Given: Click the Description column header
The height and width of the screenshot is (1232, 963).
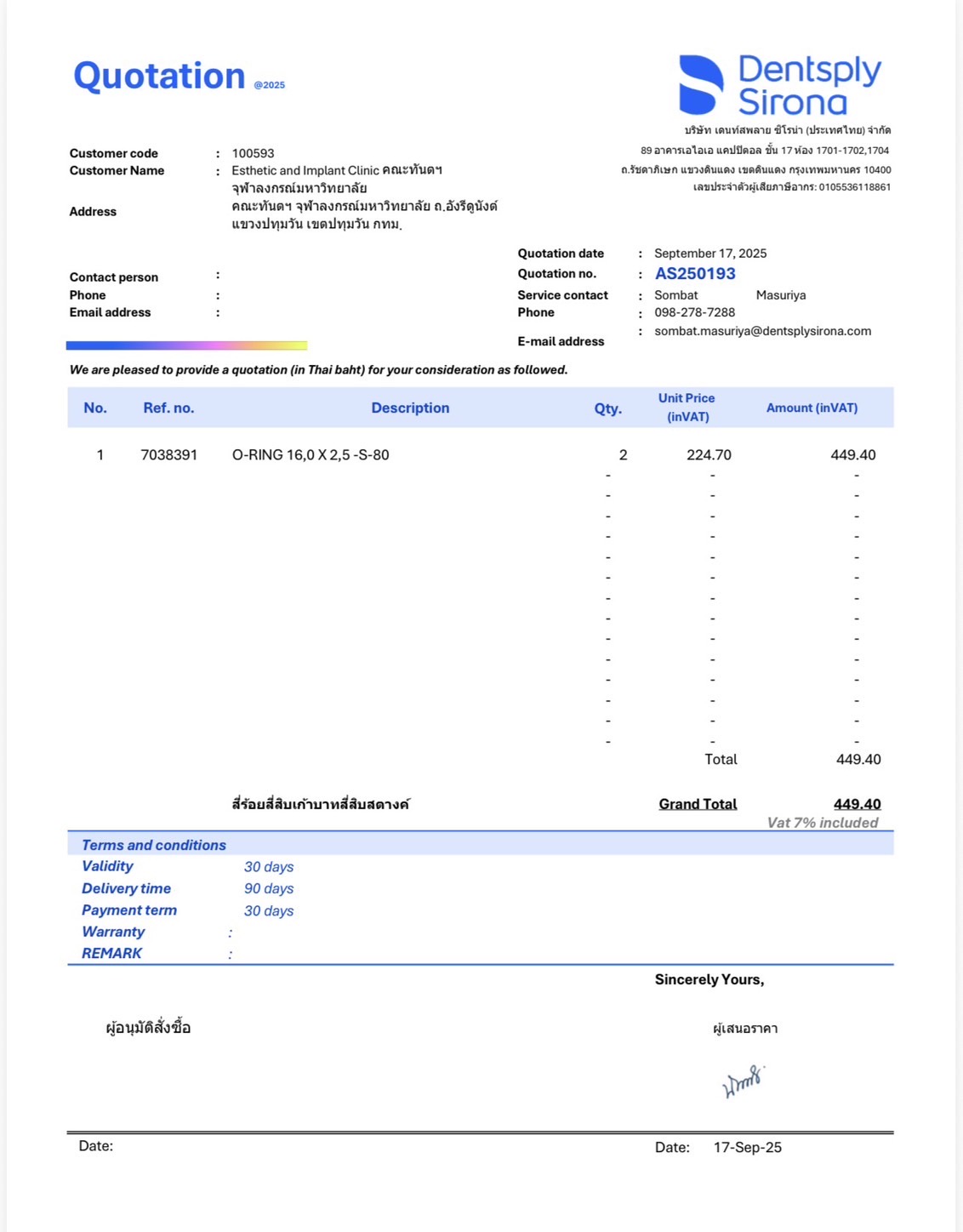Looking at the screenshot, I should pyautogui.click(x=410, y=408).
